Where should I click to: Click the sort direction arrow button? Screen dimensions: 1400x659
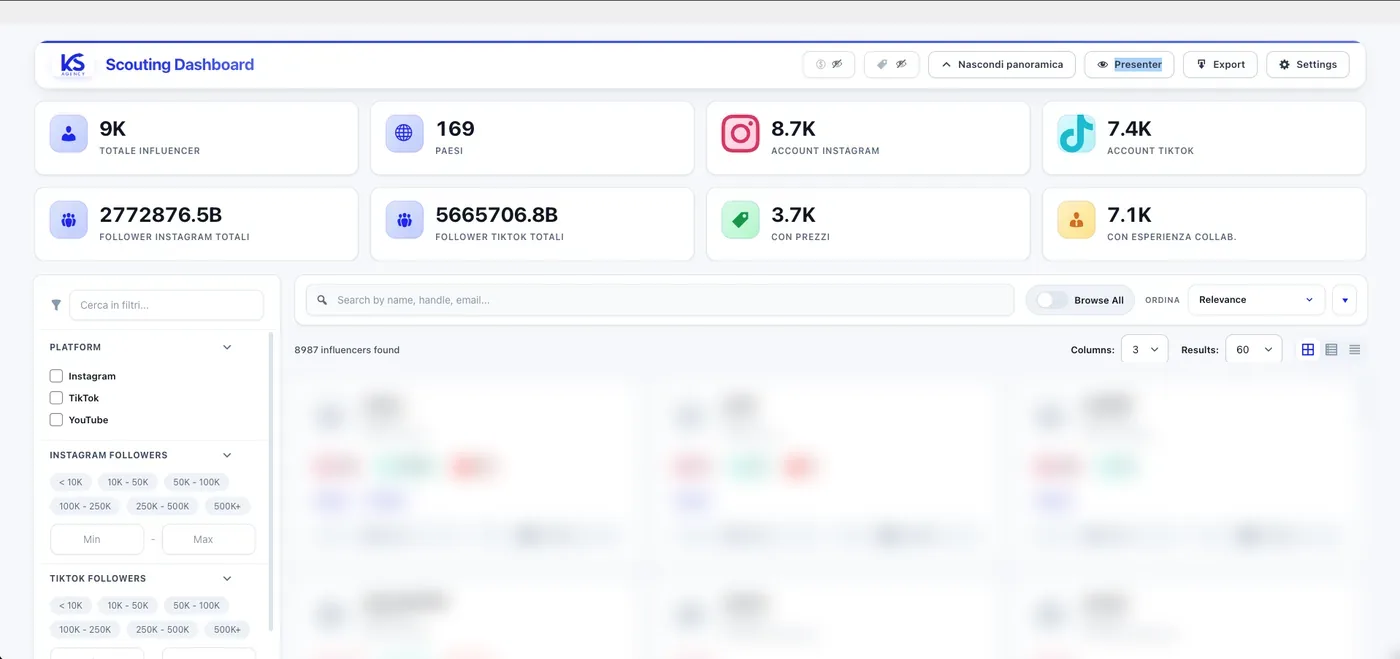pyautogui.click(x=1344, y=300)
